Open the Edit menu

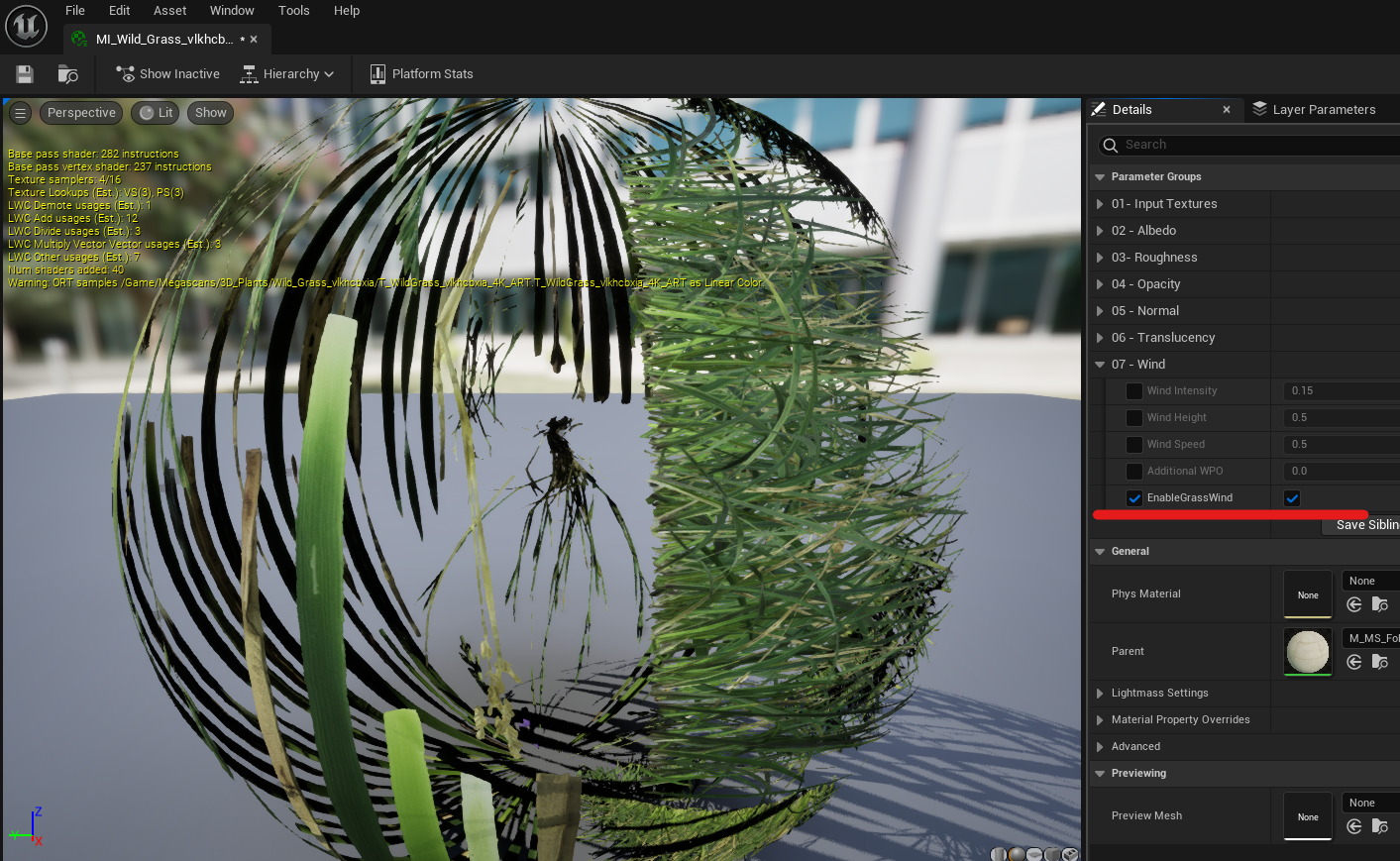pyautogui.click(x=120, y=11)
